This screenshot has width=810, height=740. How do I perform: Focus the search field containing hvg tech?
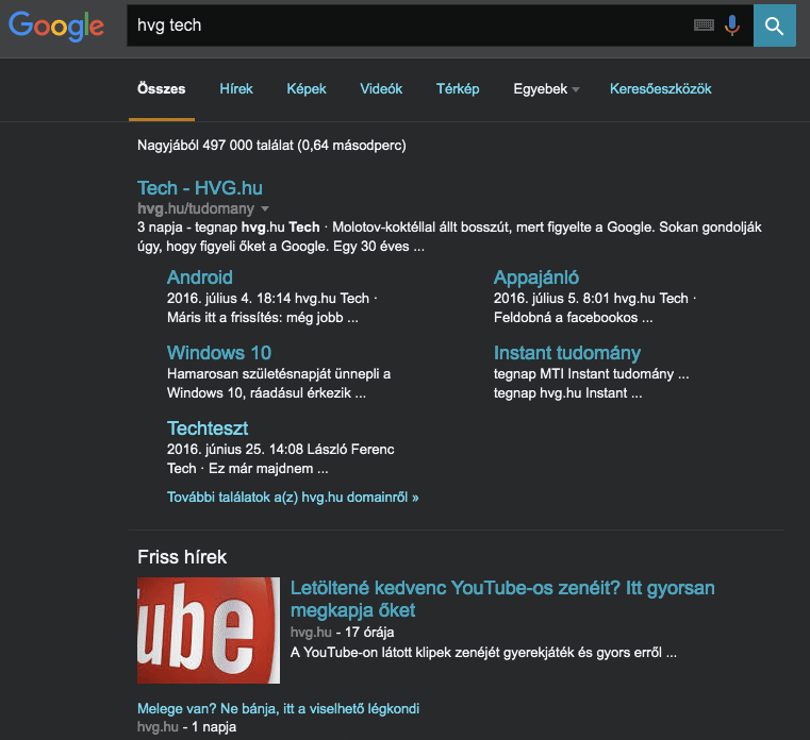[408, 25]
